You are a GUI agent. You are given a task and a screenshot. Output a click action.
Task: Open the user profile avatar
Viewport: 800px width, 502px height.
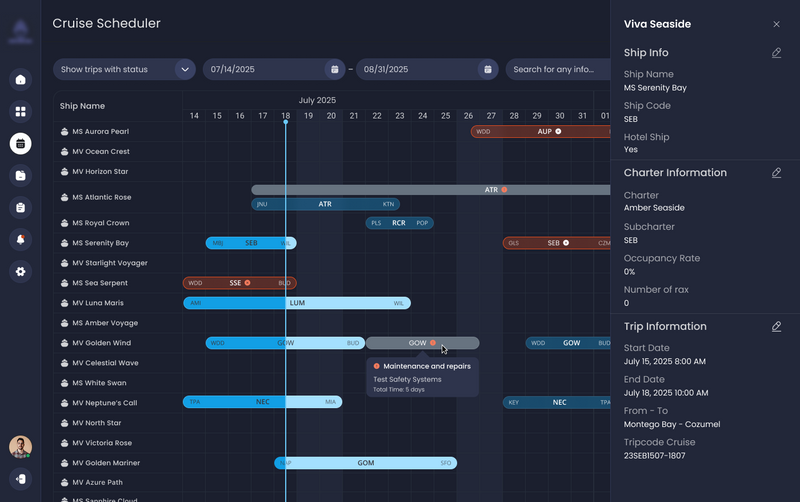20,447
